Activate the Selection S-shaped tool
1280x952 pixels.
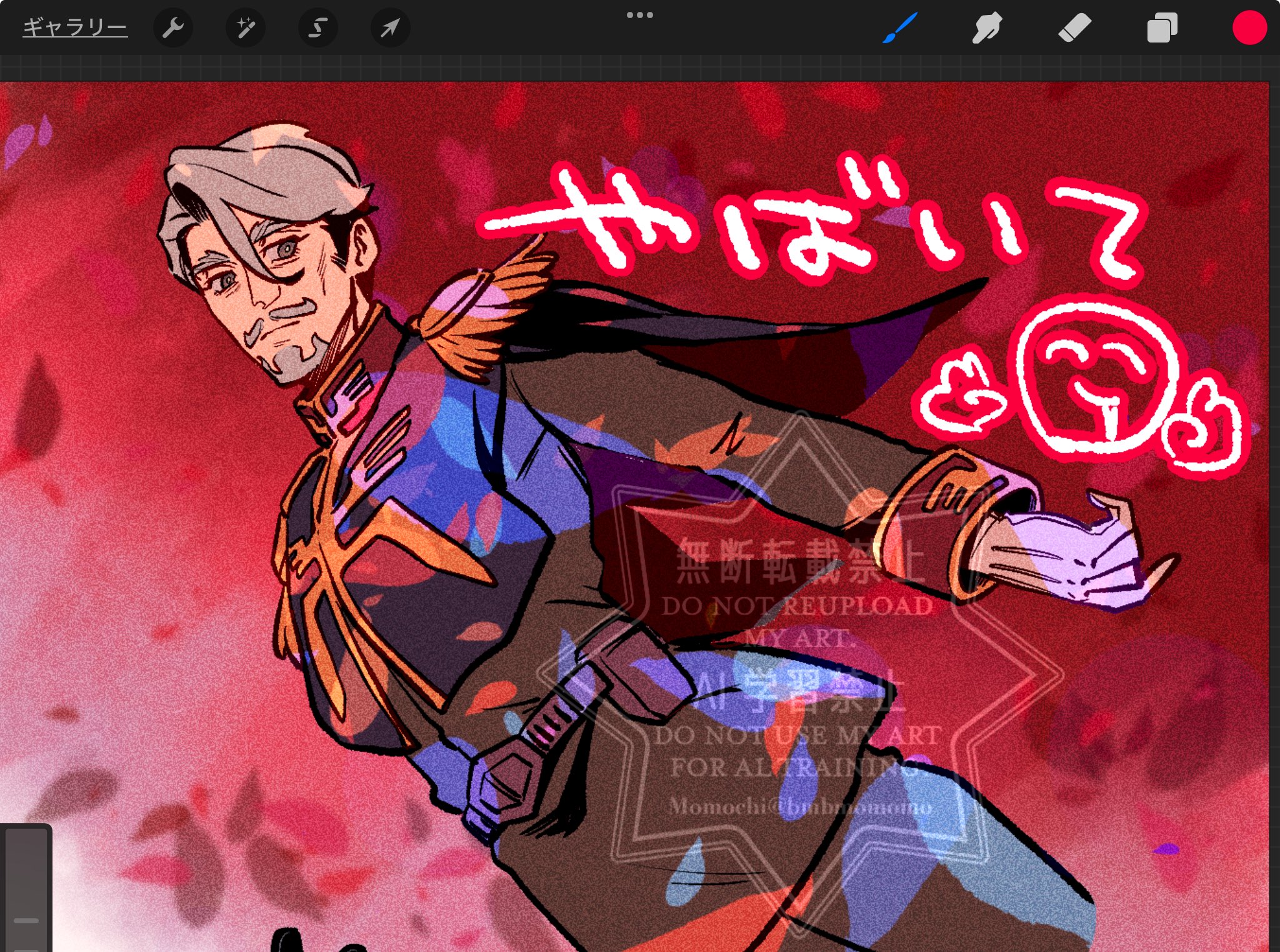pyautogui.click(x=318, y=28)
